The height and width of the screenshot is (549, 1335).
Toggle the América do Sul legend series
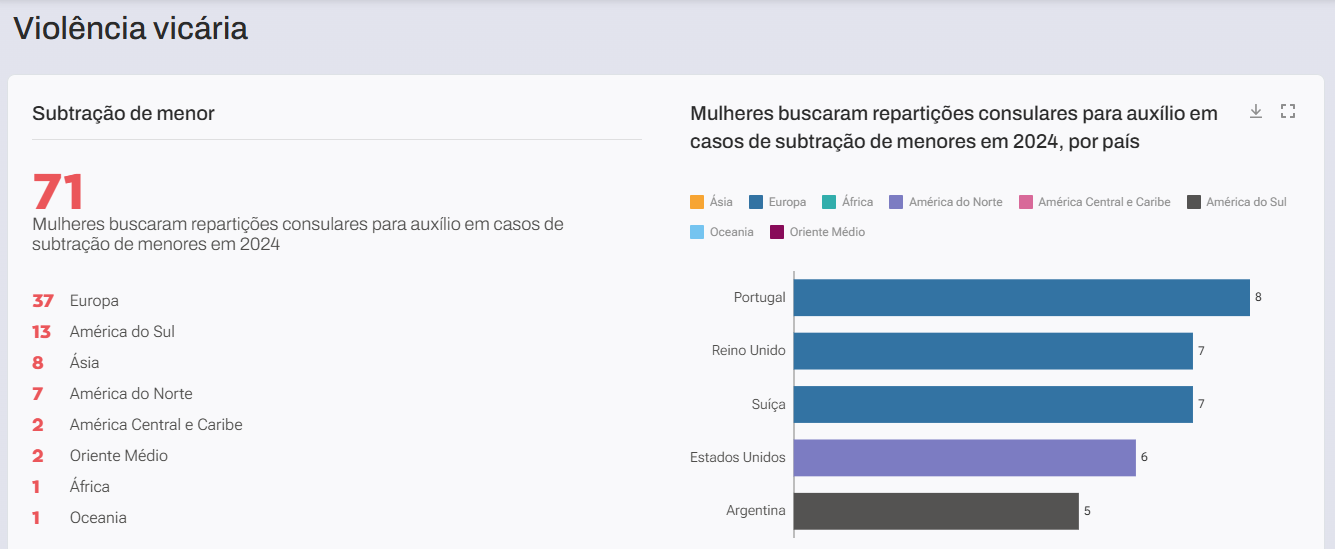[x=1236, y=202]
